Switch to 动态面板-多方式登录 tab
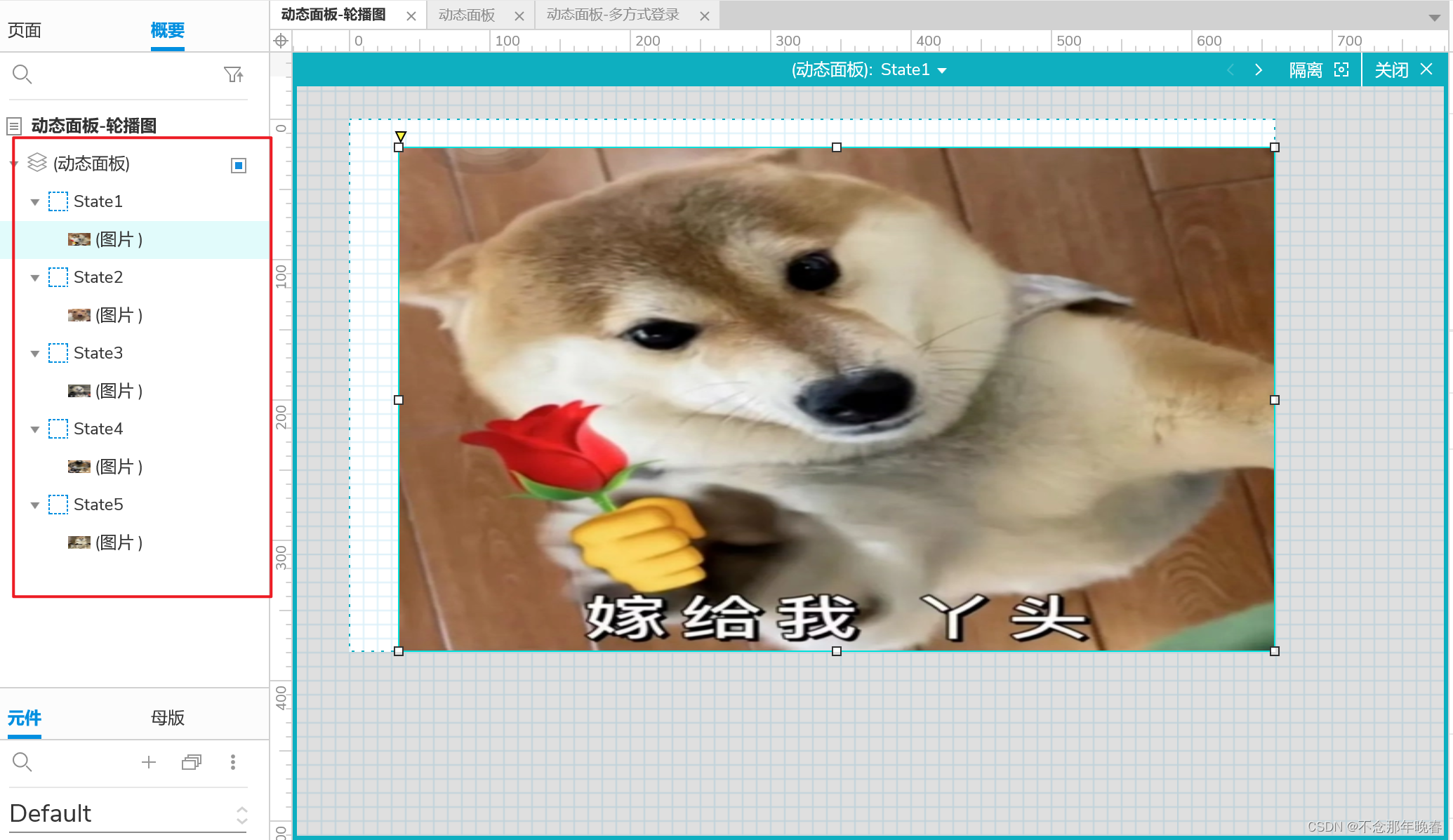The width and height of the screenshot is (1453, 840). point(613,15)
